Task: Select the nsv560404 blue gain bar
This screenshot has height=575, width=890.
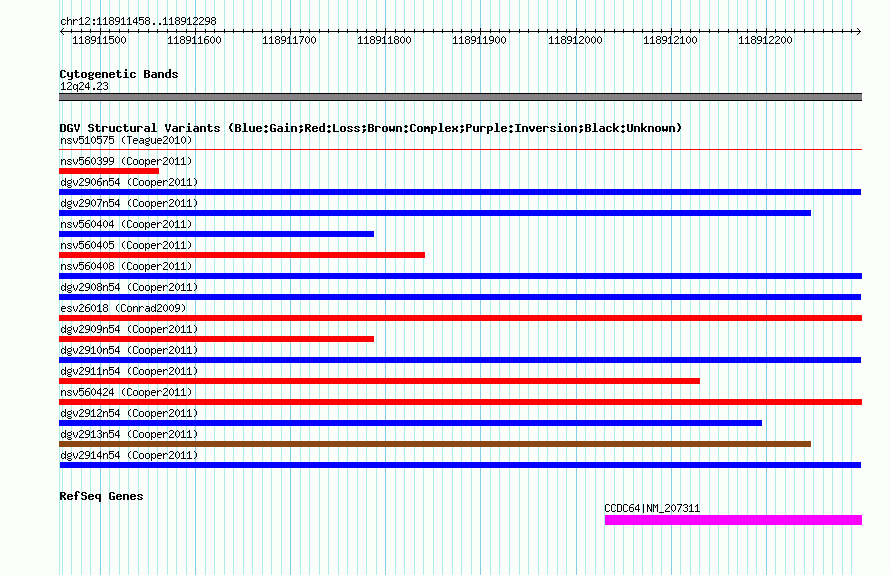Action: tap(216, 234)
